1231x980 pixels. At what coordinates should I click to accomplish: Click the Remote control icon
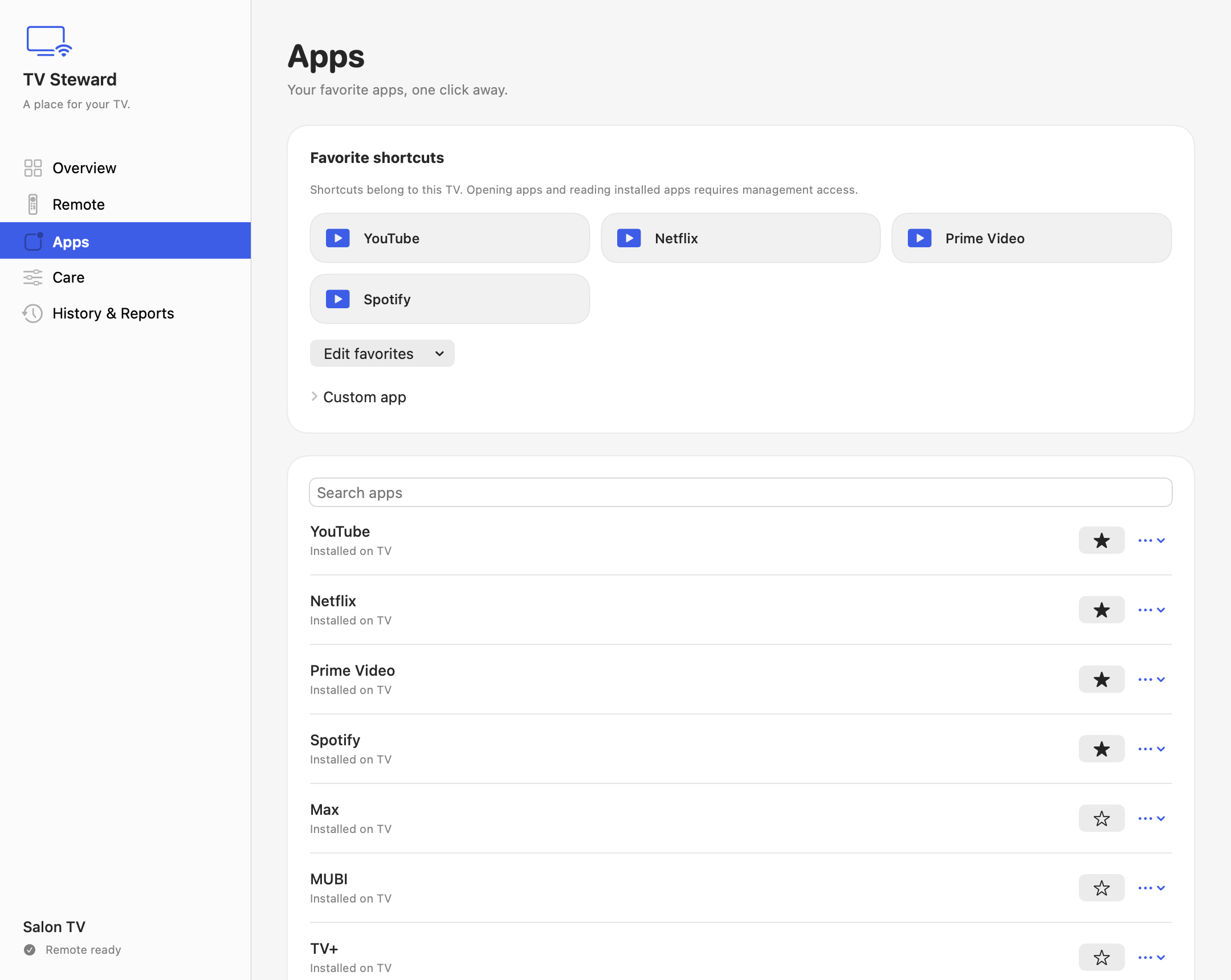pyautogui.click(x=33, y=205)
